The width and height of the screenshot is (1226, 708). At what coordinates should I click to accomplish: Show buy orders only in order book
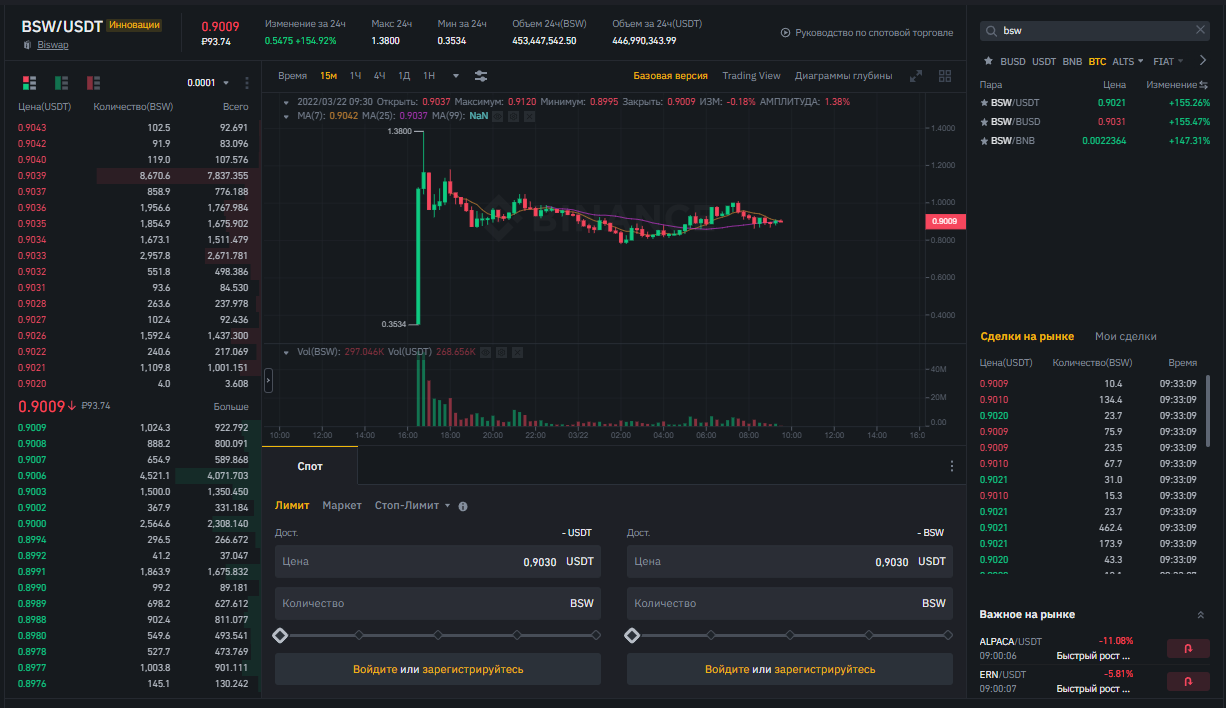click(62, 82)
